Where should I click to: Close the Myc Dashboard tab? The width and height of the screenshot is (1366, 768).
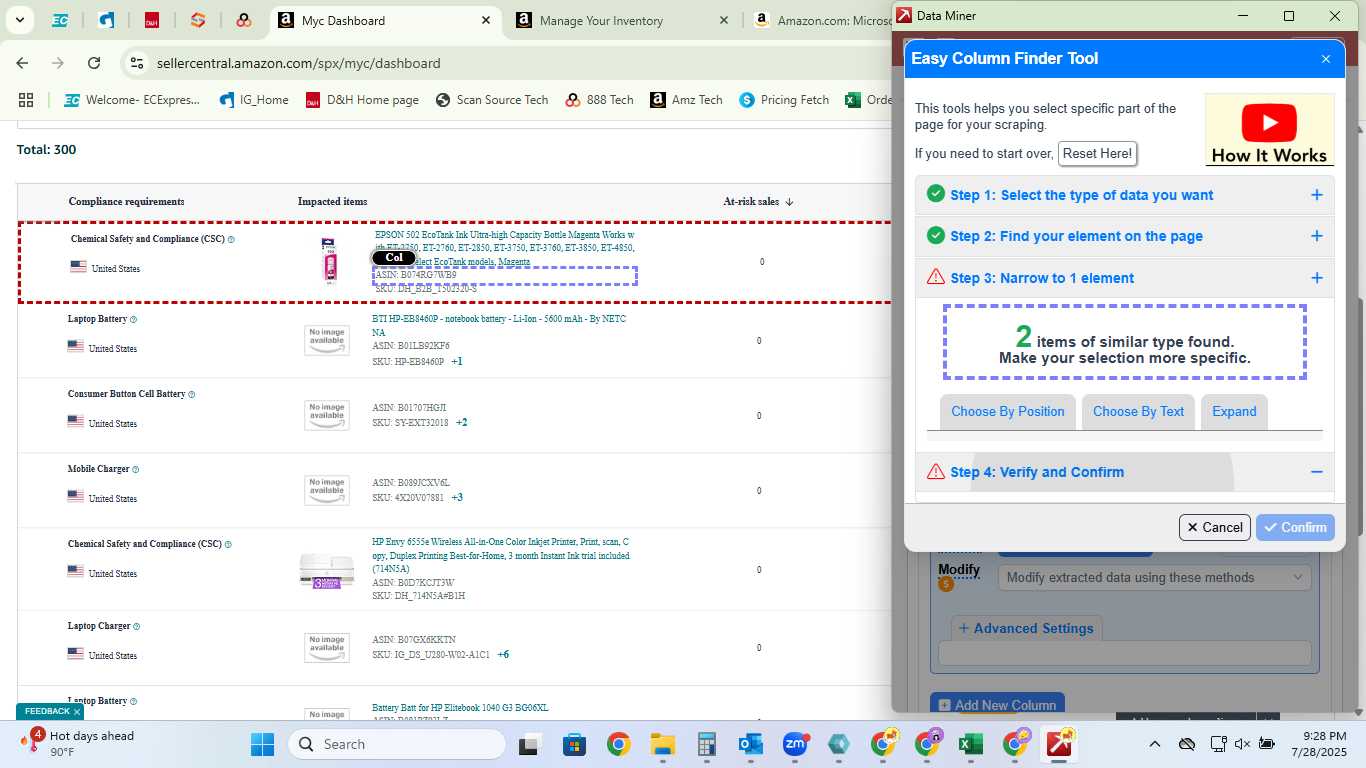coord(484,20)
